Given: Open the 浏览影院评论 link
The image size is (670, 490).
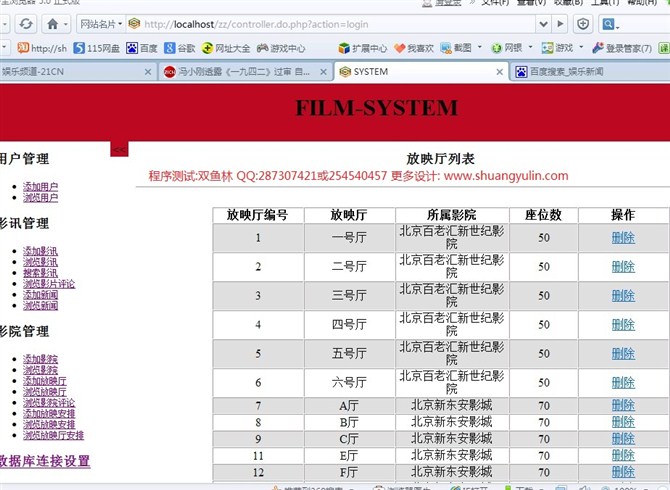Looking at the screenshot, I should coord(49,402).
